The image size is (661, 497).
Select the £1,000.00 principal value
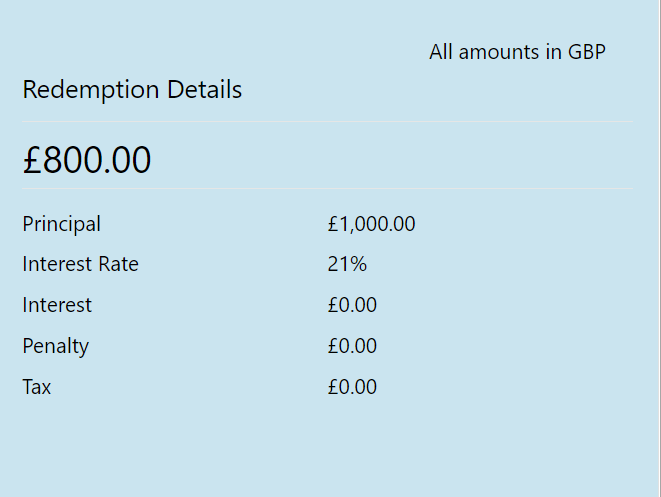pos(371,224)
